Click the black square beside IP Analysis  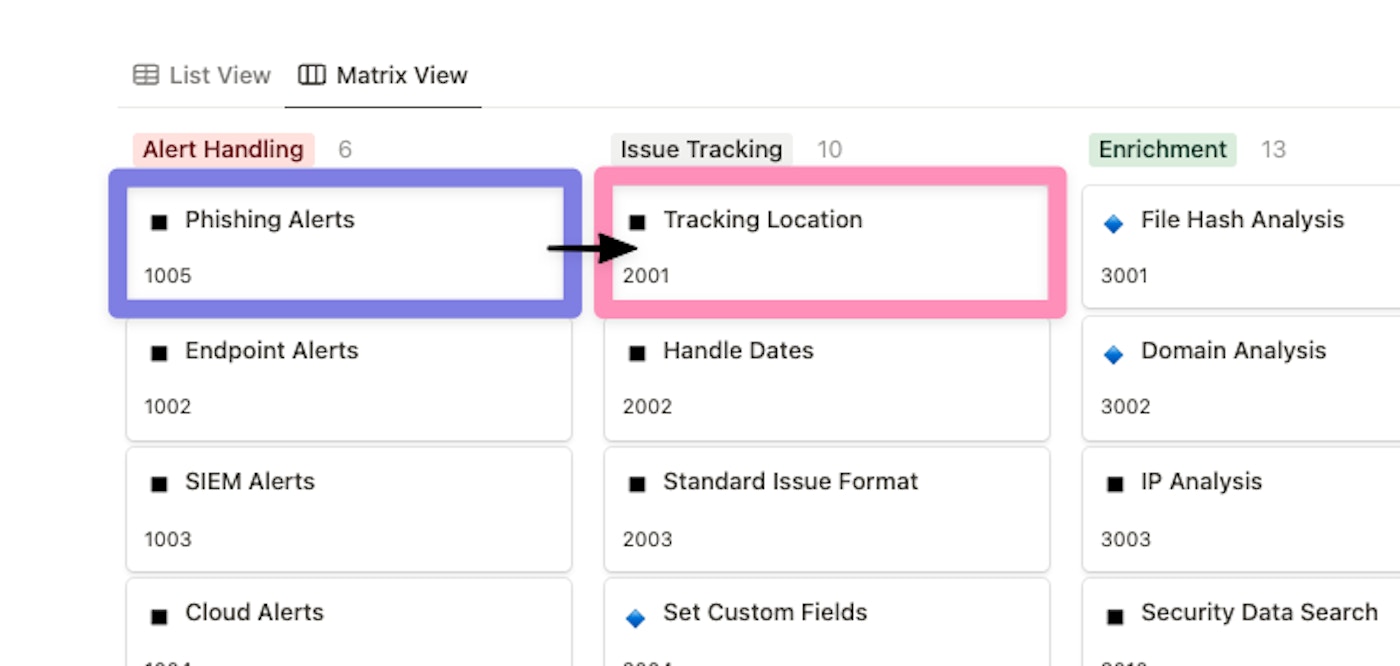coord(1115,484)
